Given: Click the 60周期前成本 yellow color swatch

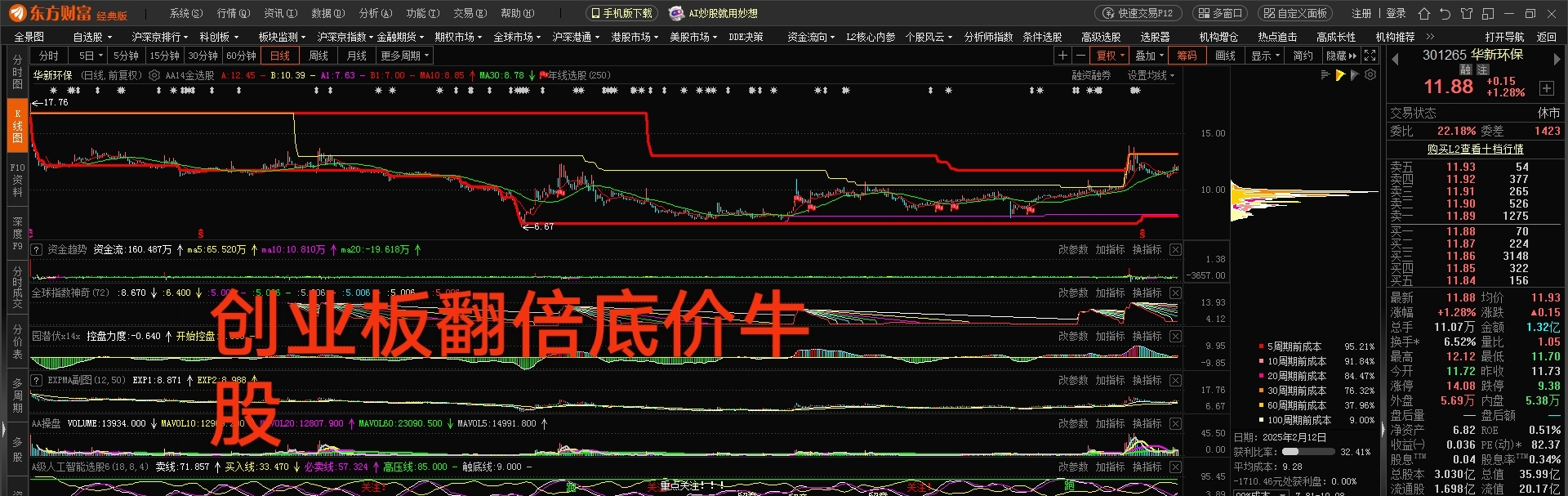Looking at the screenshot, I should pos(1261,406).
